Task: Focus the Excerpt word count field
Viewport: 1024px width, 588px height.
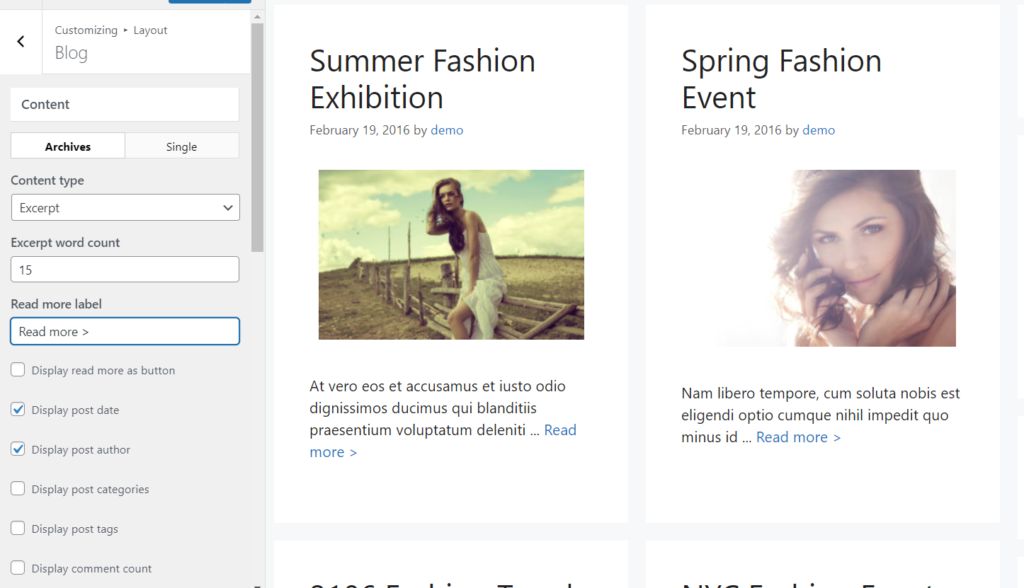Action: [x=125, y=270]
